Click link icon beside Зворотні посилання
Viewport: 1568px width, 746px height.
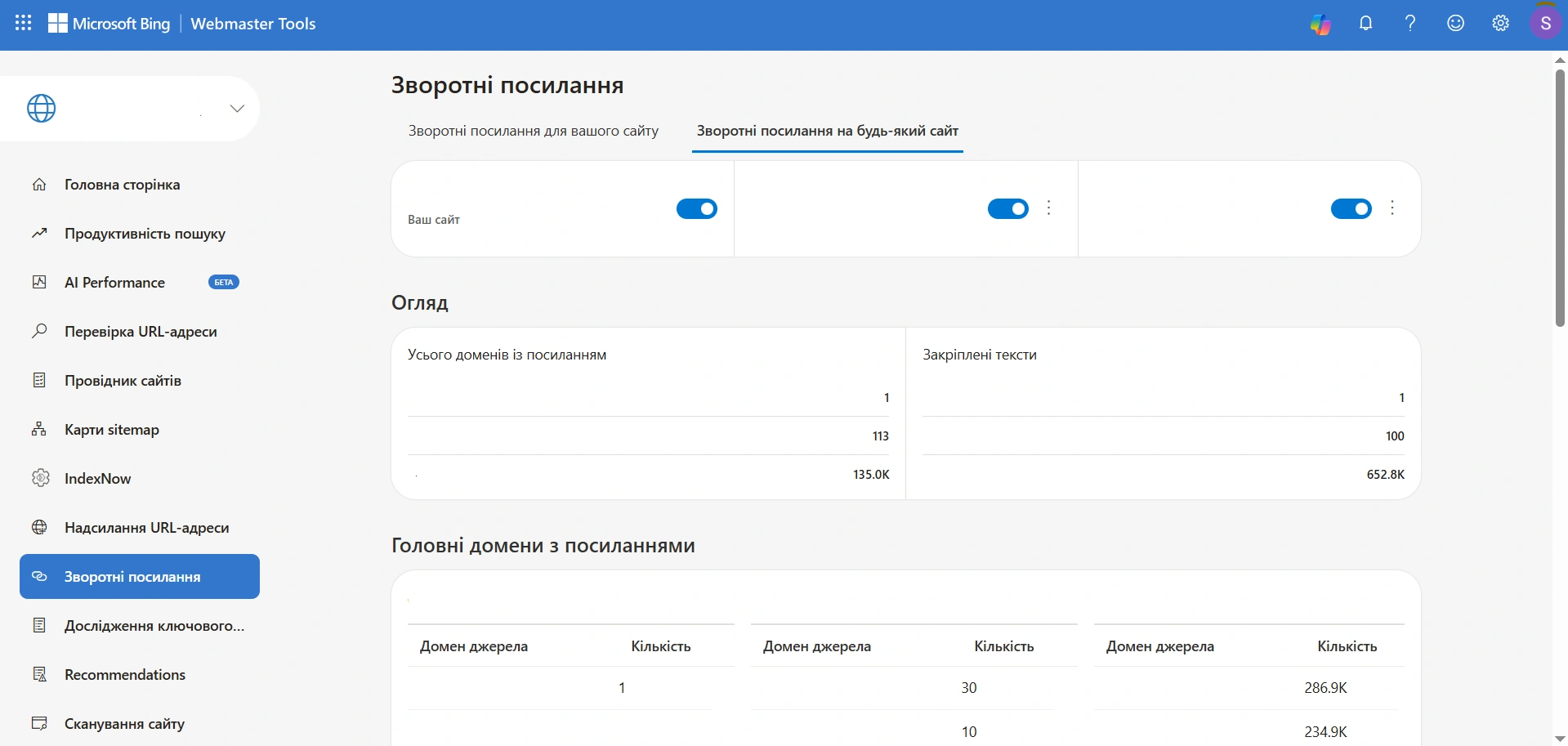coord(39,577)
